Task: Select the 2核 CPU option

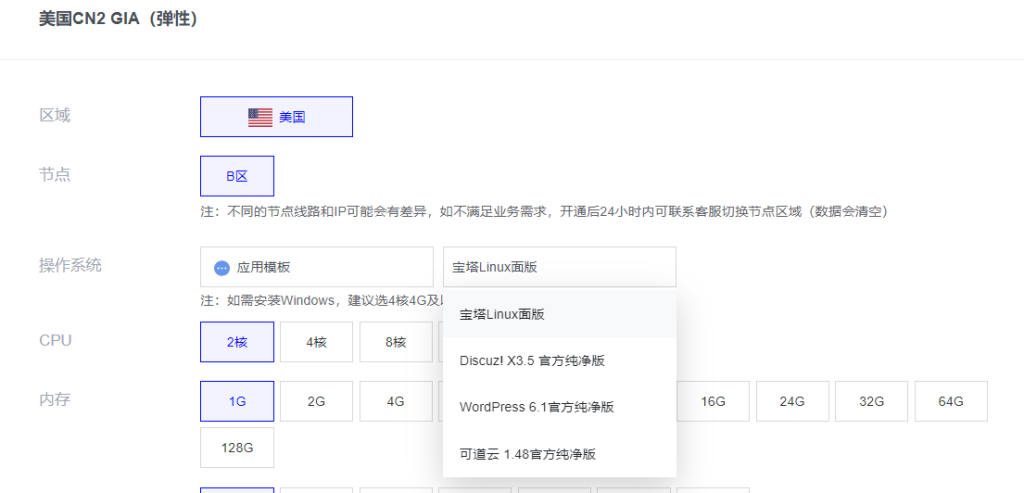Action: coord(237,342)
